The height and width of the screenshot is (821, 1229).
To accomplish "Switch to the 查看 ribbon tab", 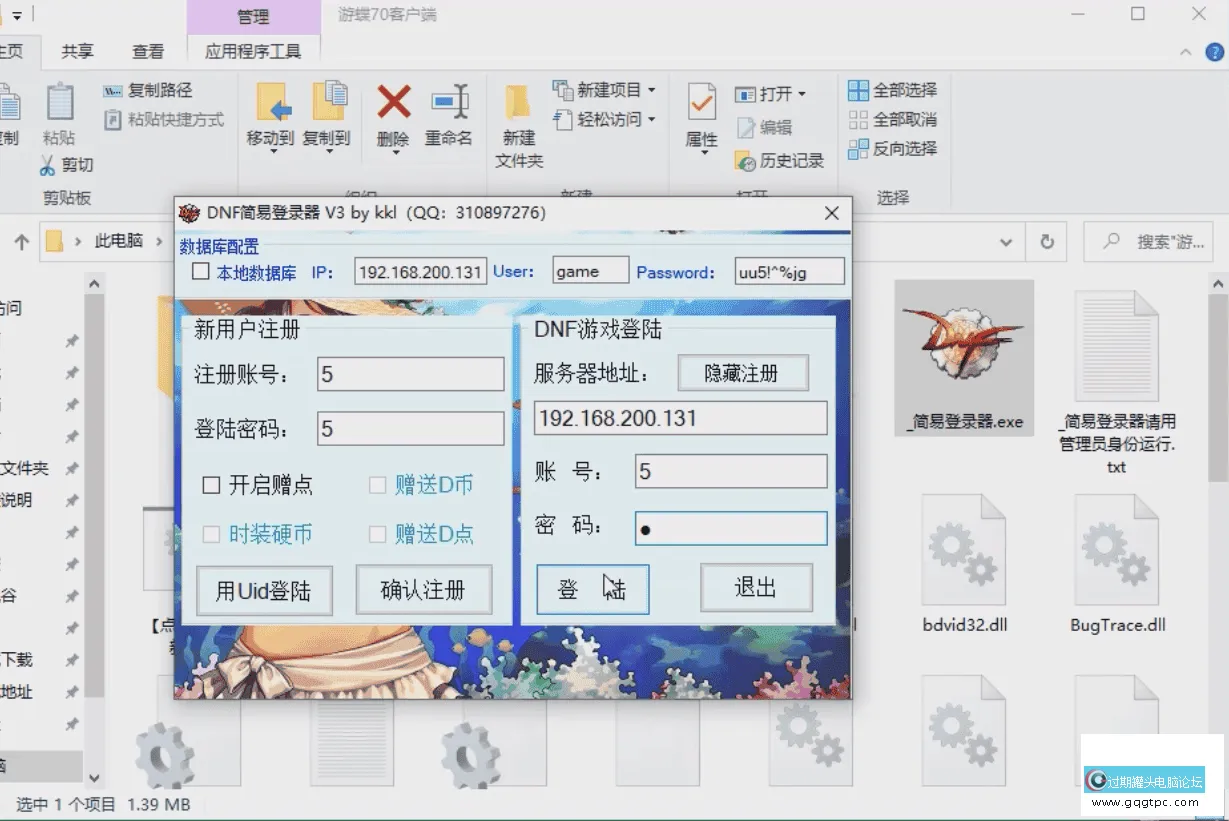I will point(148,52).
